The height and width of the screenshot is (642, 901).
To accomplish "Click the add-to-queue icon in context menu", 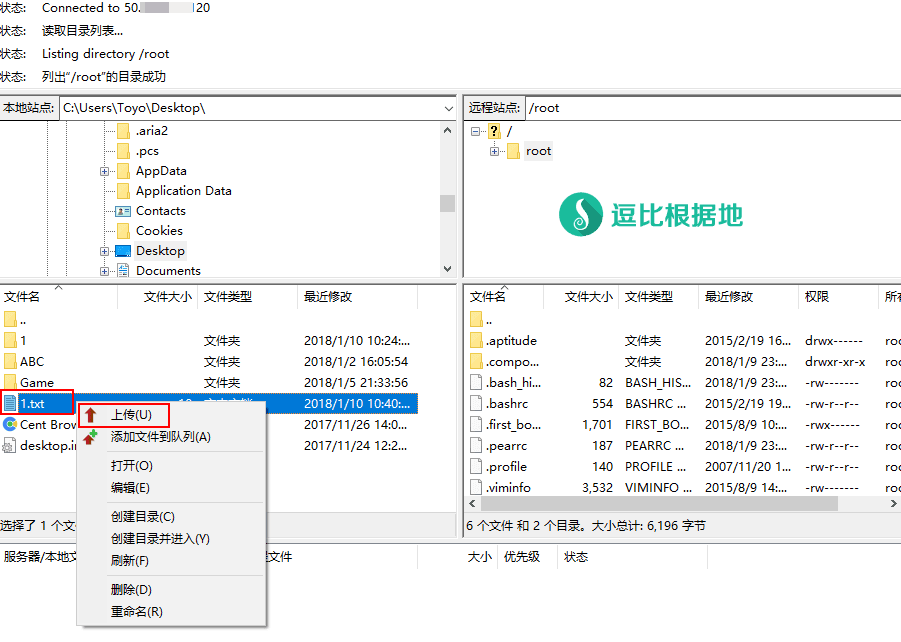I will [91, 437].
